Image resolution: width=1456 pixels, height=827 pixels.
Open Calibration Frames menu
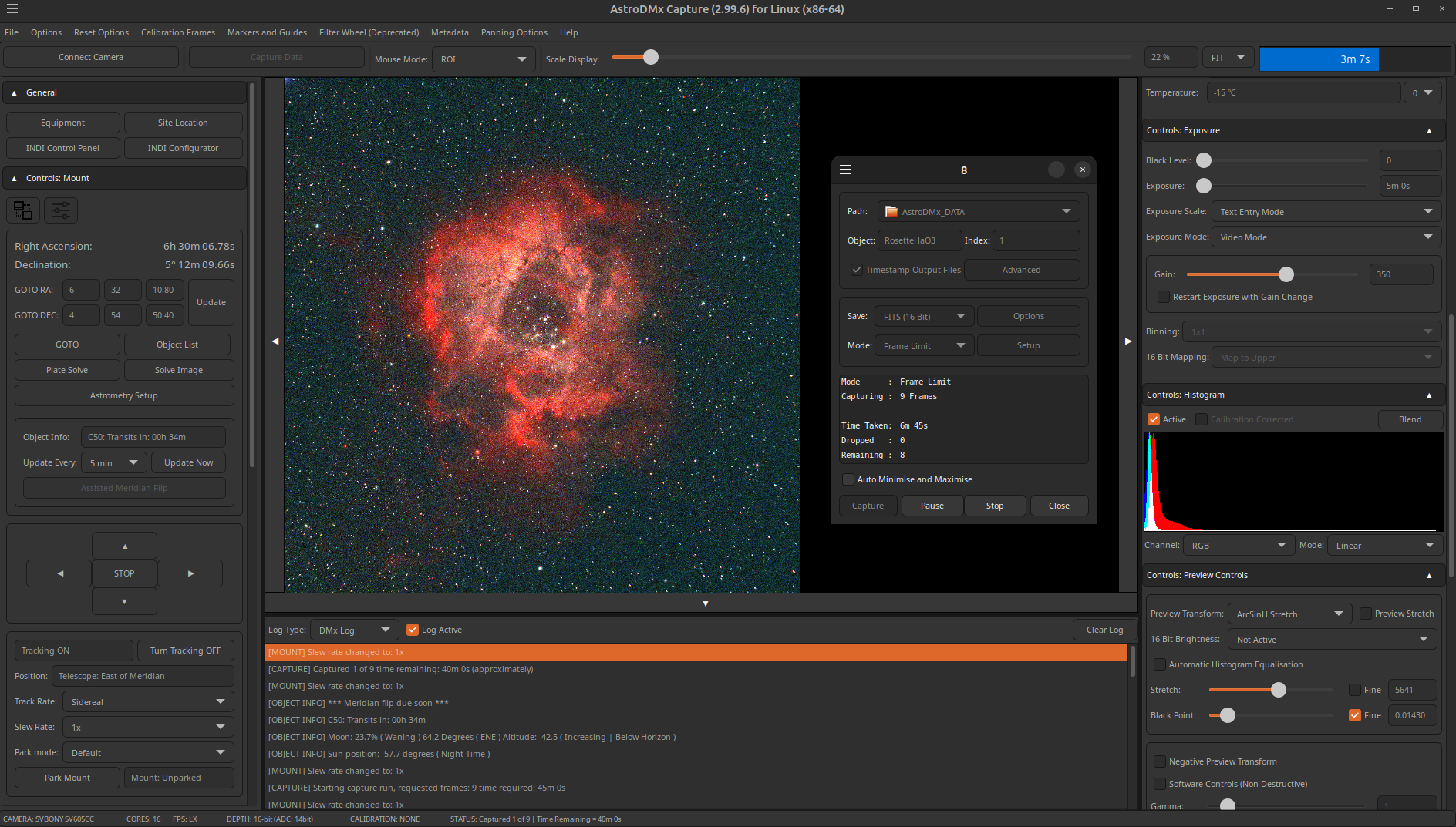click(178, 32)
